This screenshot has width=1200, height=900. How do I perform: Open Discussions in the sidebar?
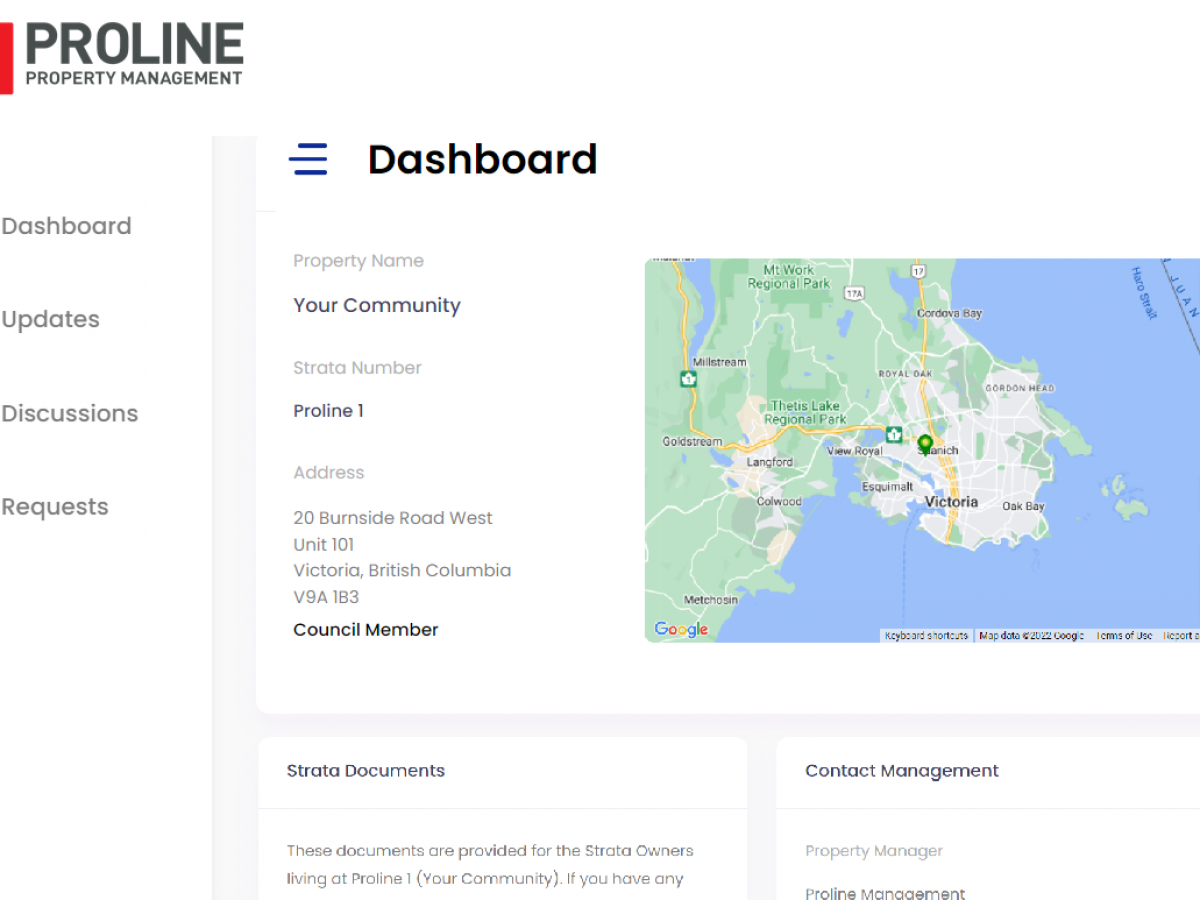coord(69,413)
